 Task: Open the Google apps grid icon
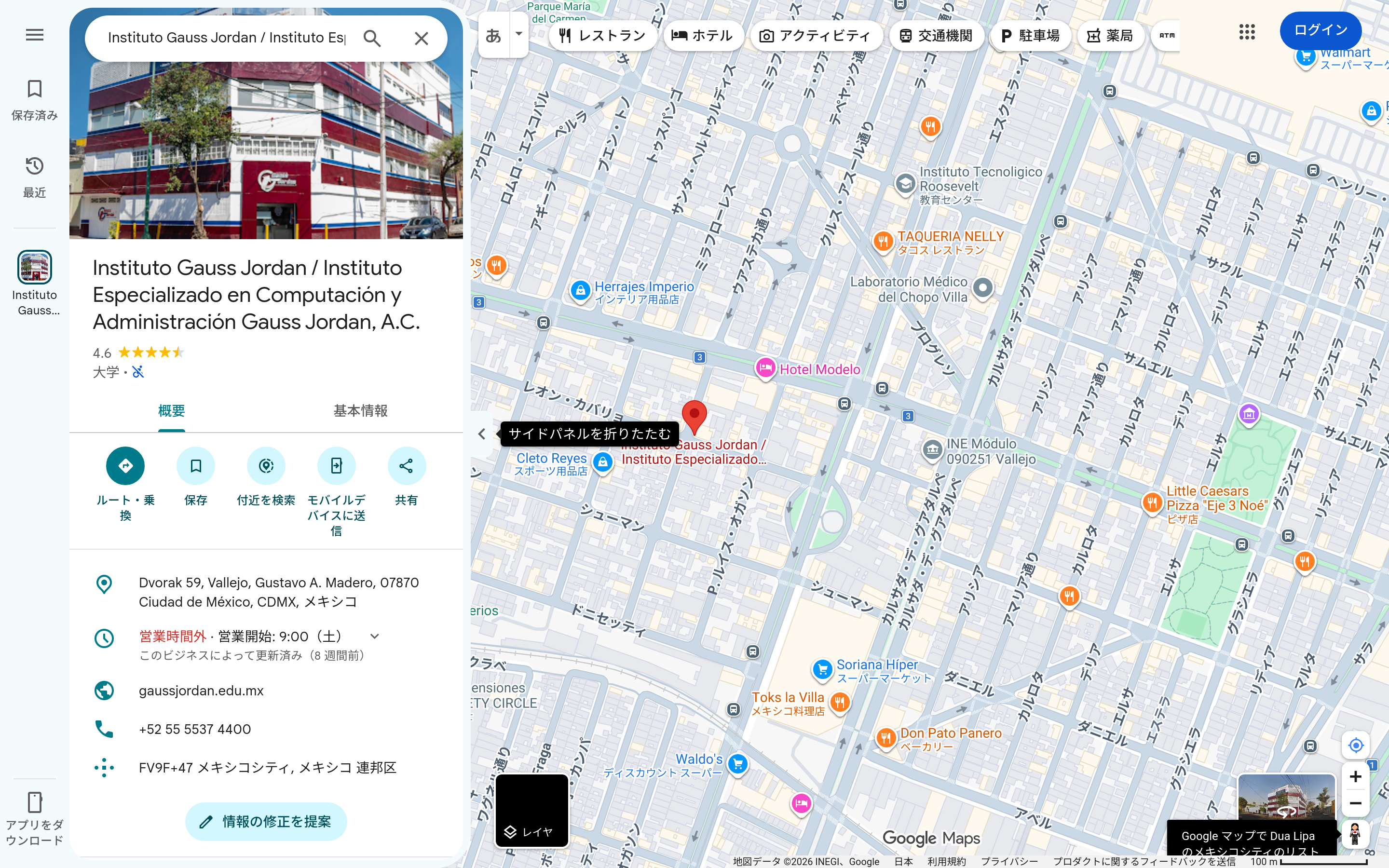(x=1247, y=31)
